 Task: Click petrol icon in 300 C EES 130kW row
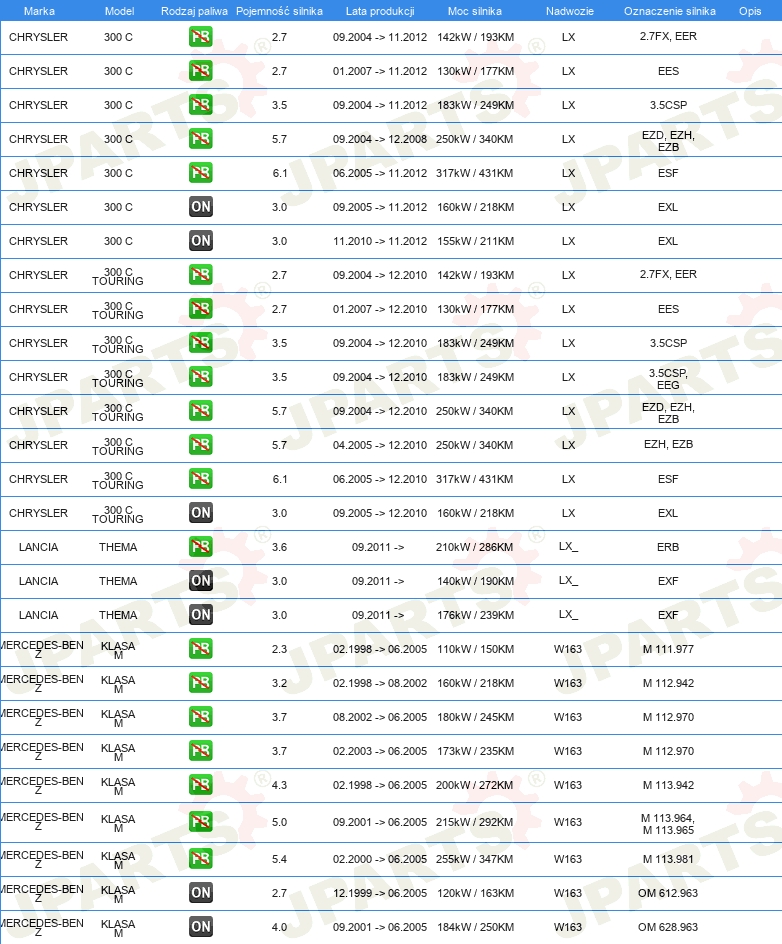click(200, 71)
